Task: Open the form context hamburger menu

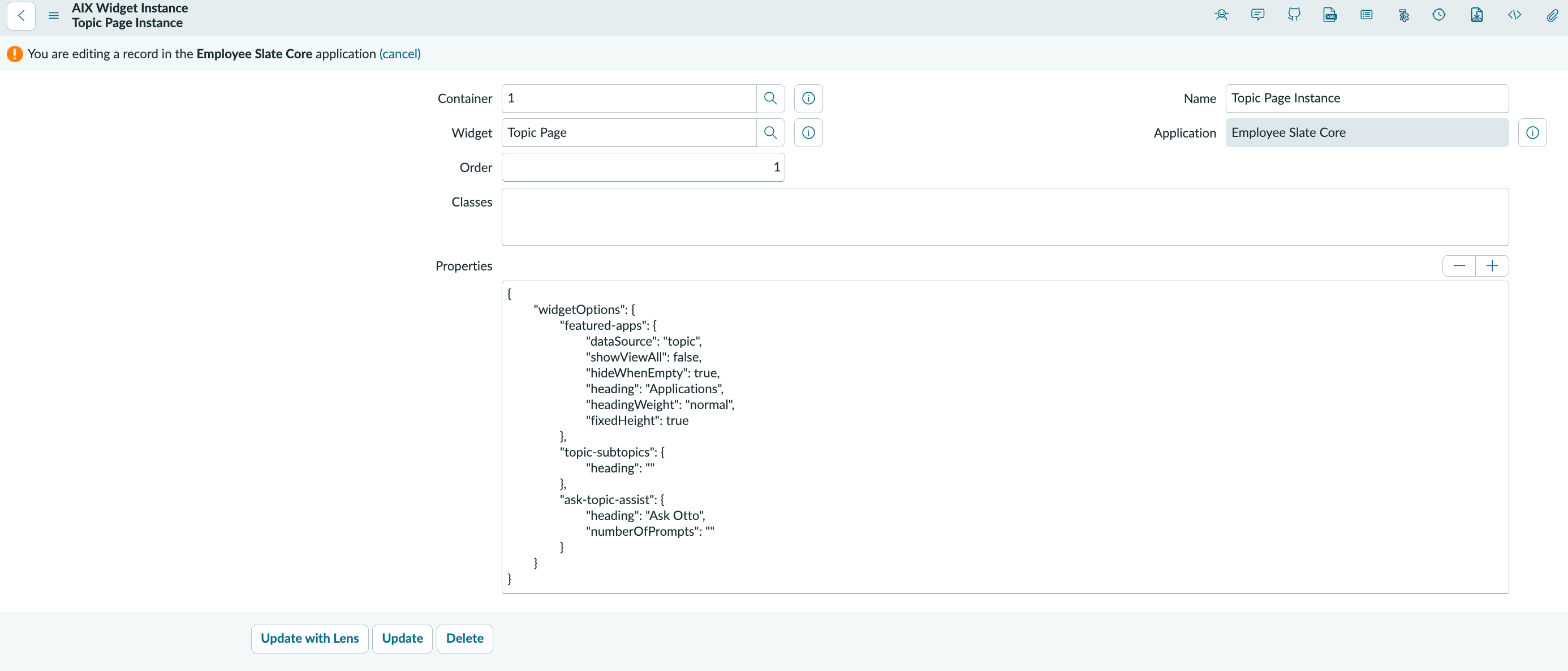Action: coord(54,16)
